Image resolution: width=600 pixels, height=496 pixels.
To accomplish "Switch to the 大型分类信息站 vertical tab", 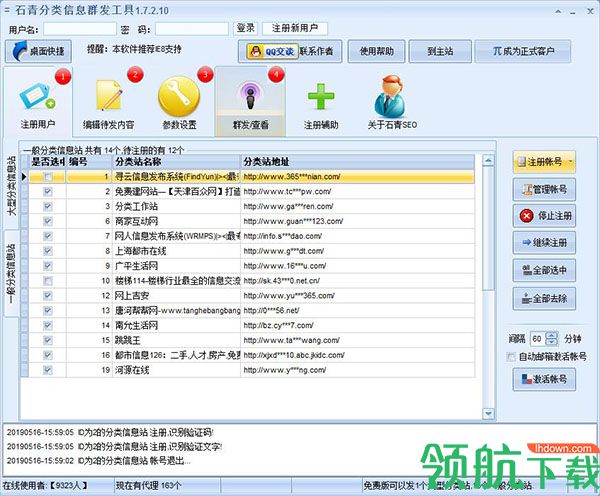I will [12, 185].
